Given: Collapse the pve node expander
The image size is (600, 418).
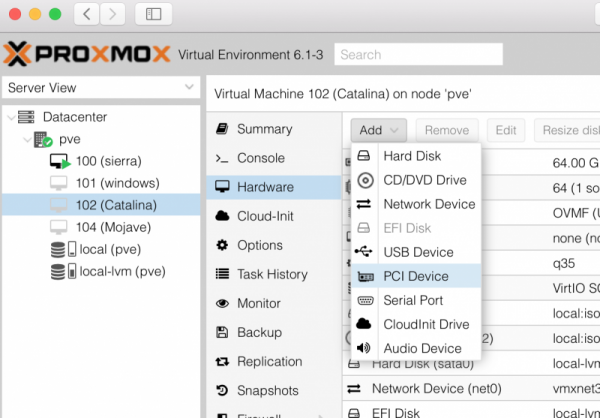Looking at the screenshot, I should coord(27,140).
